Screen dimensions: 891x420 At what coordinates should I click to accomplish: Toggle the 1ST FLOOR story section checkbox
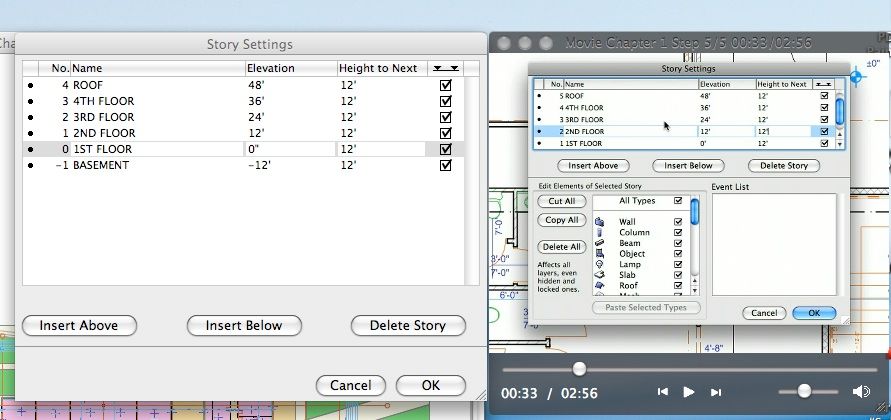[x=446, y=149]
